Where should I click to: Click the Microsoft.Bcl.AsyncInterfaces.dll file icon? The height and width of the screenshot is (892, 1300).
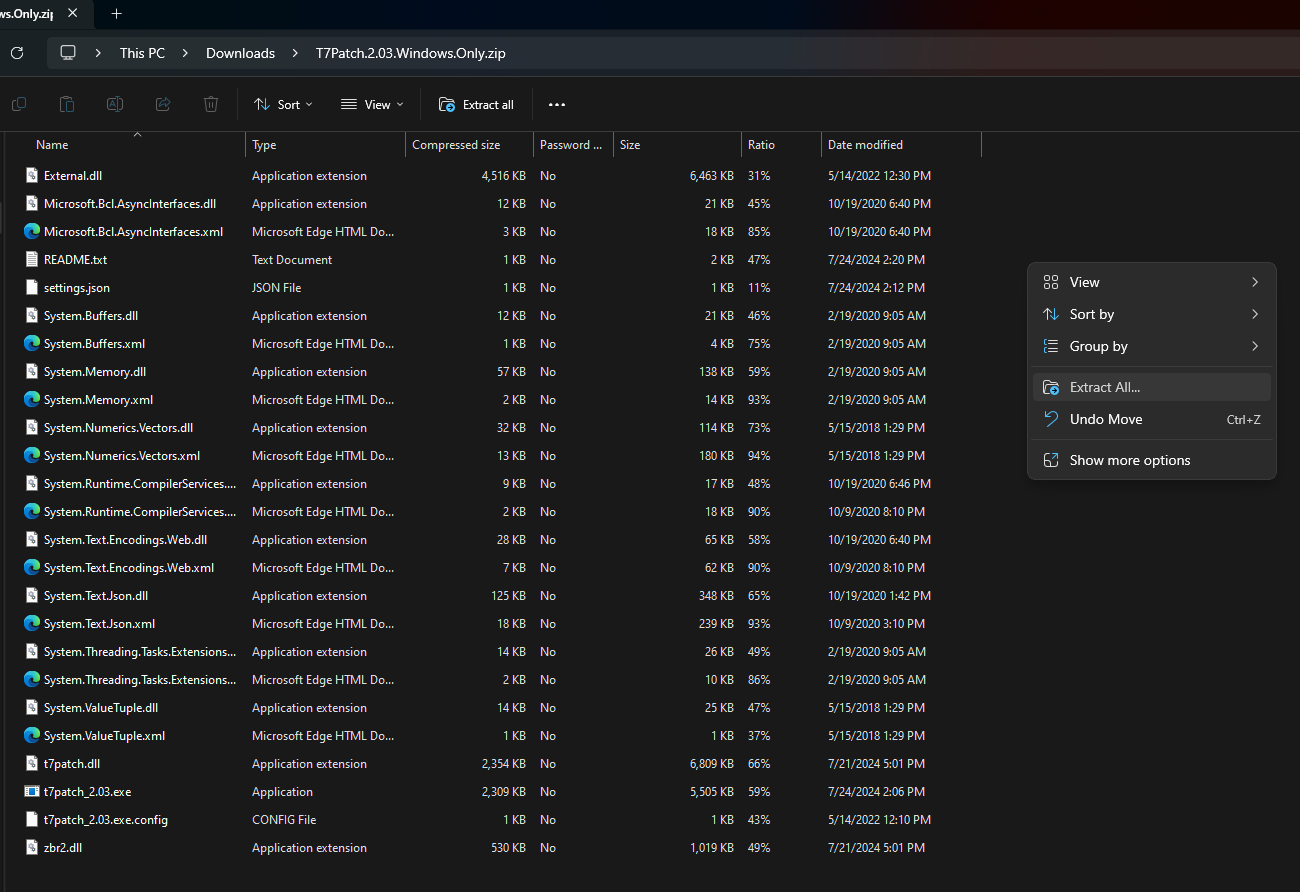[x=32, y=203]
